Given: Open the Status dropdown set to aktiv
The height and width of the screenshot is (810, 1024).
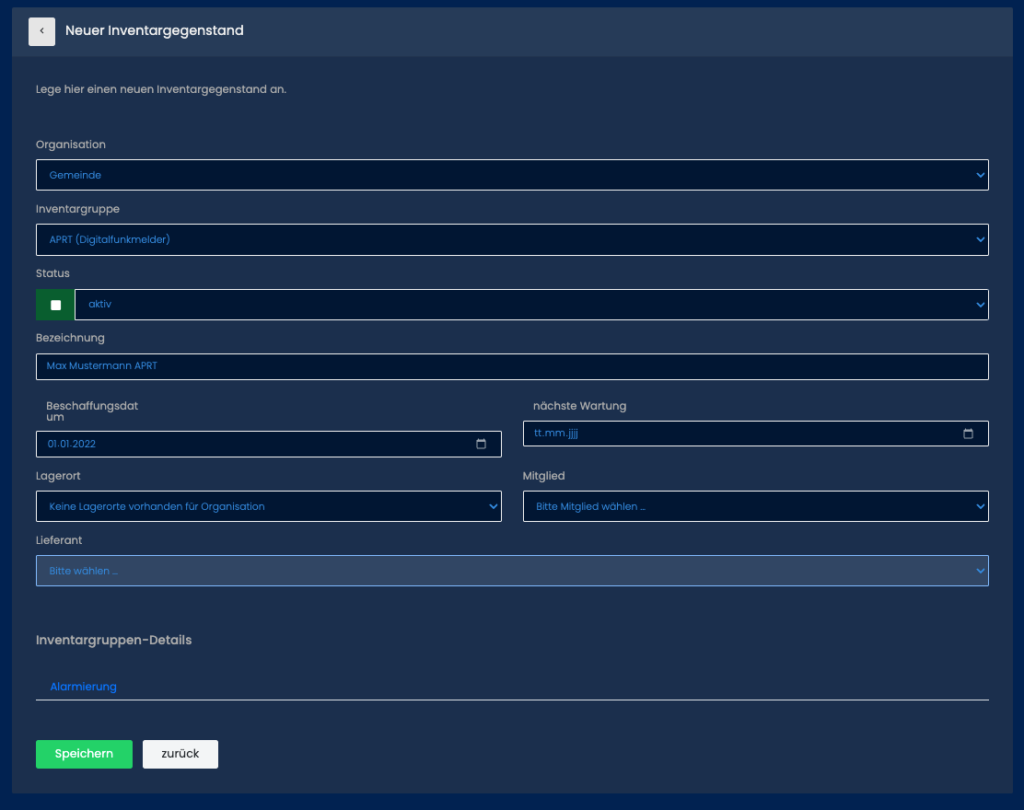Looking at the screenshot, I should coord(531,305).
